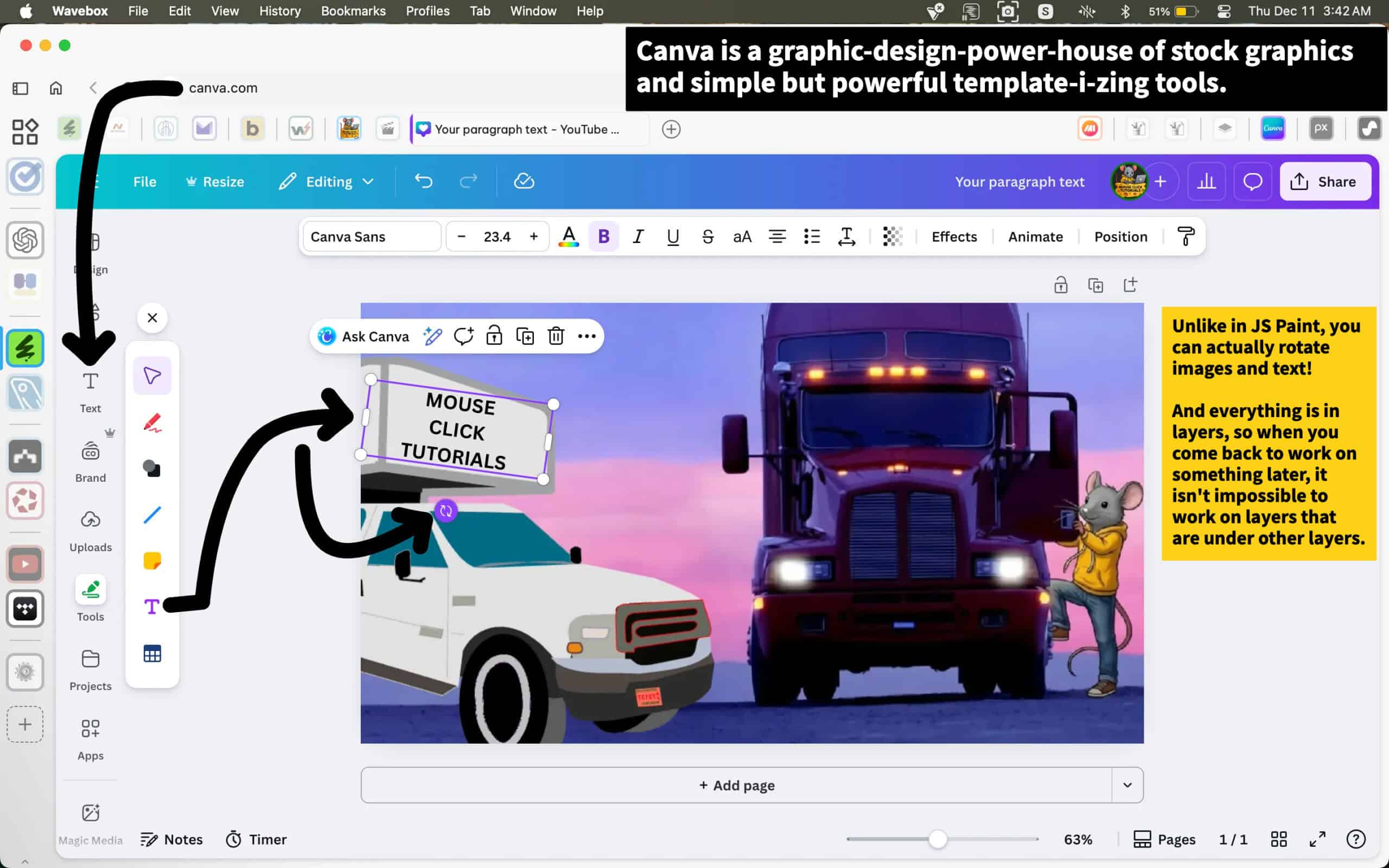1389x868 pixels.
Task: Select the yellow sticky note tool
Action: [x=152, y=560]
